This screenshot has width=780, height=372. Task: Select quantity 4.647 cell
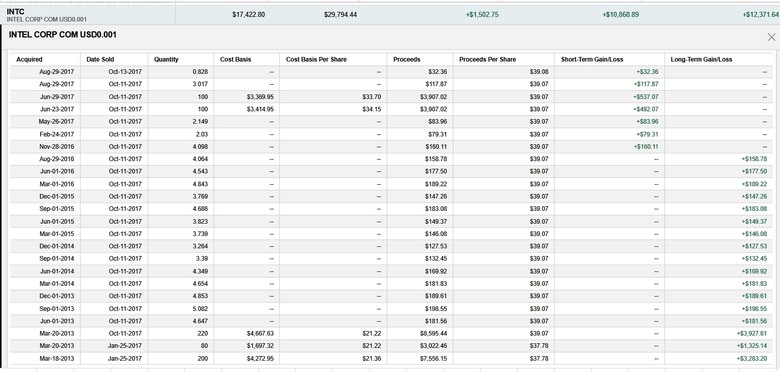pyautogui.click(x=200, y=321)
